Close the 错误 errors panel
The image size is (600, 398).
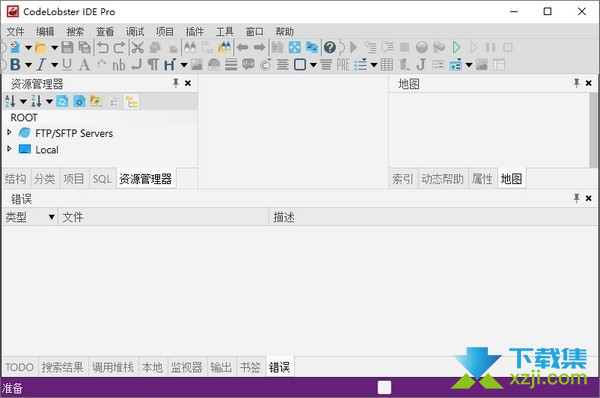(589, 198)
